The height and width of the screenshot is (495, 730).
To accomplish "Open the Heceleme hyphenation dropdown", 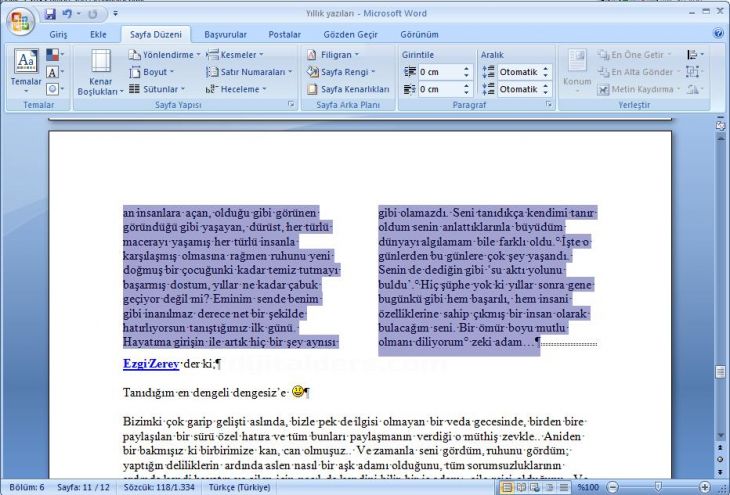I will [x=236, y=89].
